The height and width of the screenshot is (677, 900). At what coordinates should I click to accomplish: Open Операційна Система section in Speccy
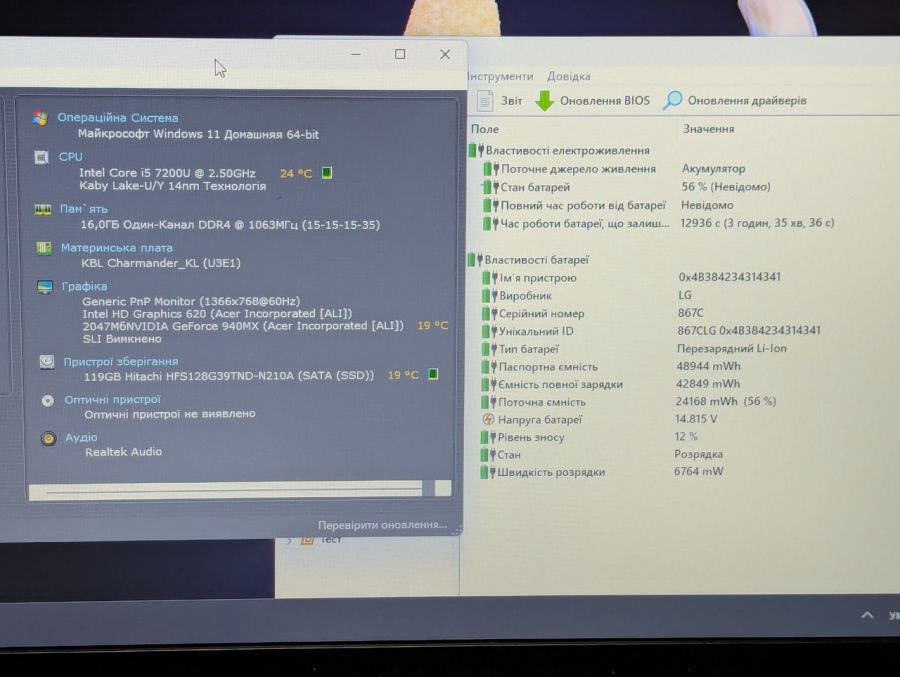[118, 118]
